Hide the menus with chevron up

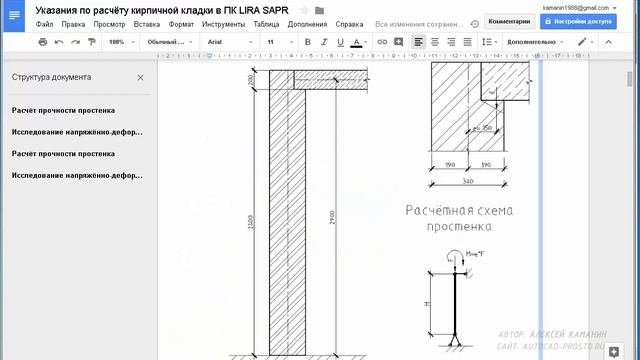(x=608, y=42)
